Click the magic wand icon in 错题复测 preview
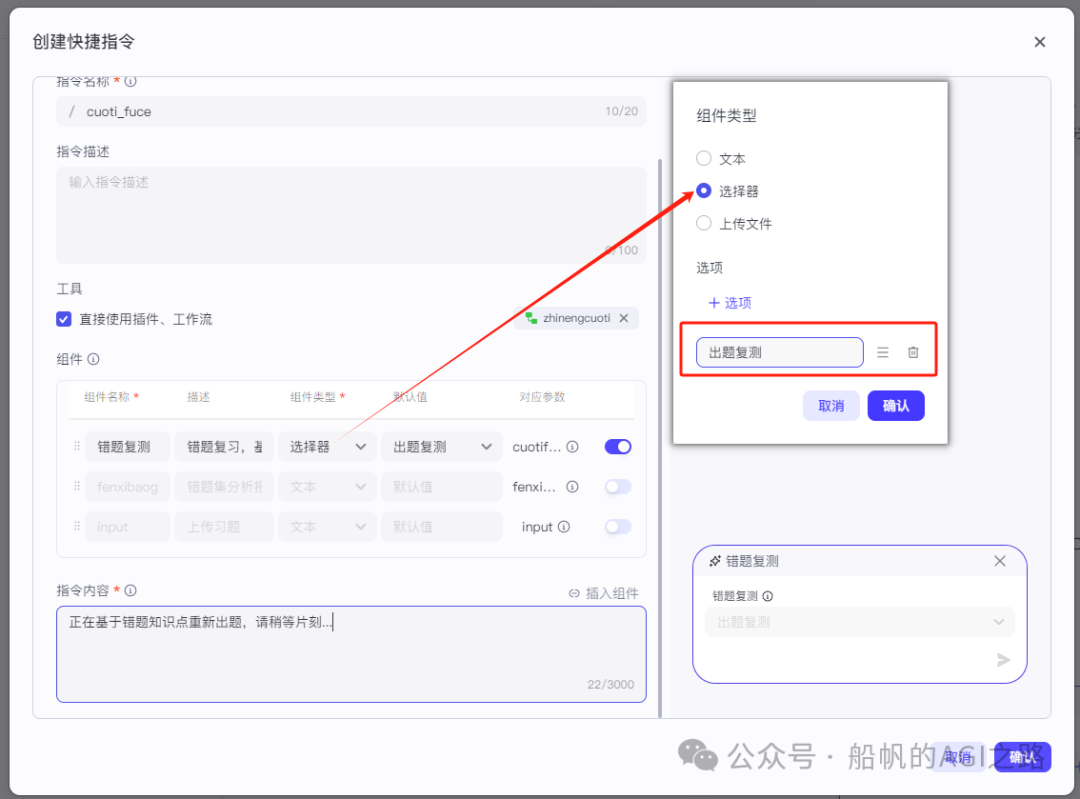This screenshot has width=1080, height=799. [x=715, y=561]
